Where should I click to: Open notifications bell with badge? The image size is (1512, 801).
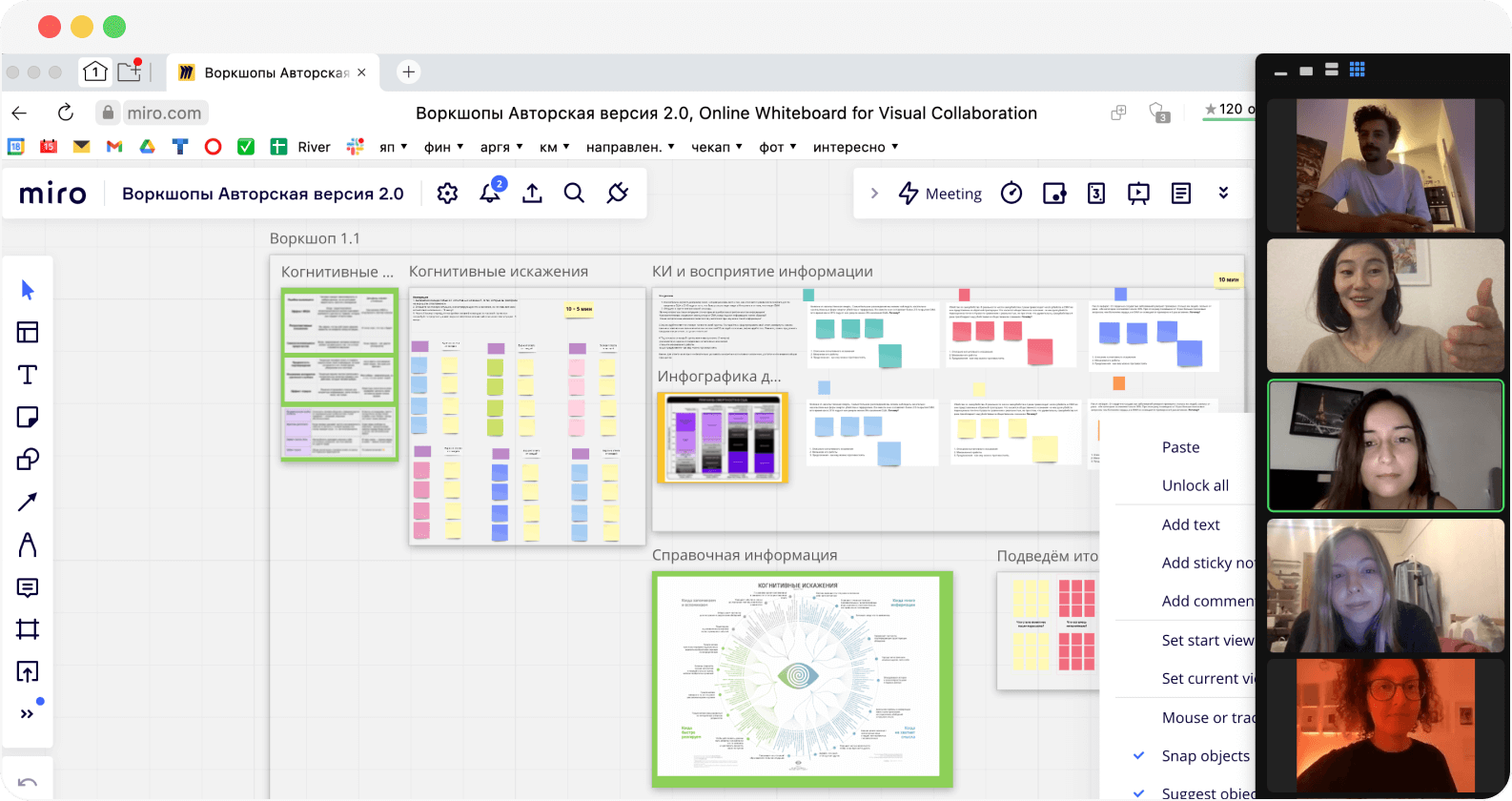click(490, 194)
